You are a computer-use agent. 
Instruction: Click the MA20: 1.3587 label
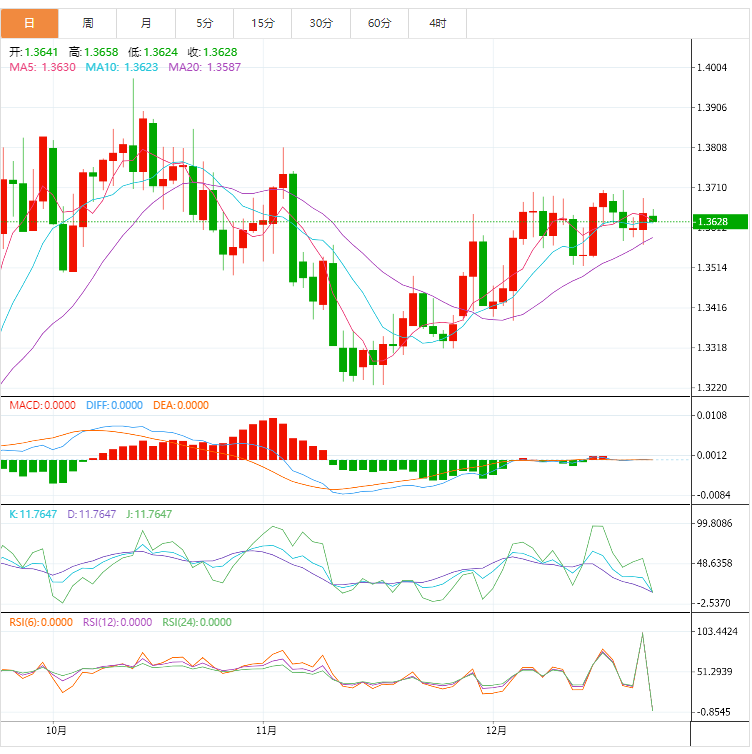coord(204,67)
